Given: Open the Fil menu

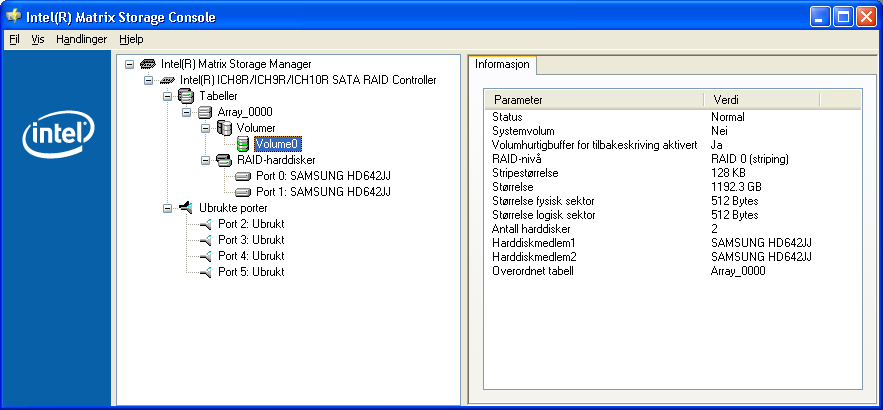Looking at the screenshot, I should [x=15, y=39].
